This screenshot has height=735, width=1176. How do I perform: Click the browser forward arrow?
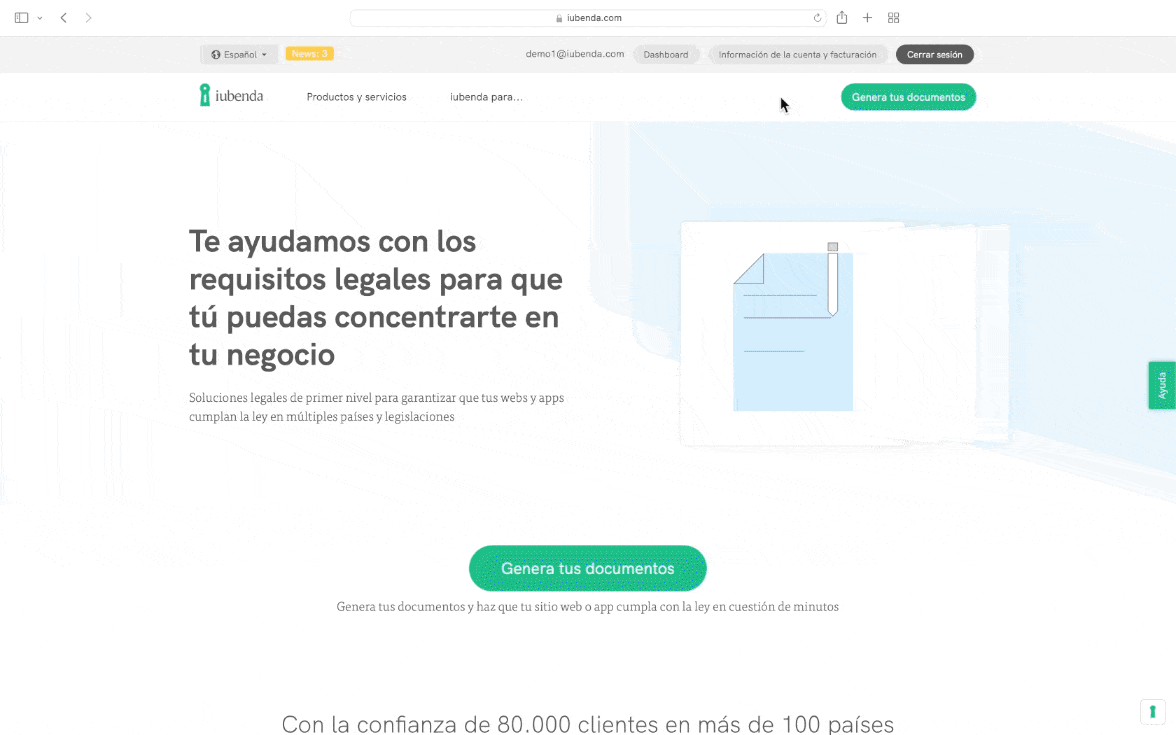pyautogui.click(x=89, y=18)
